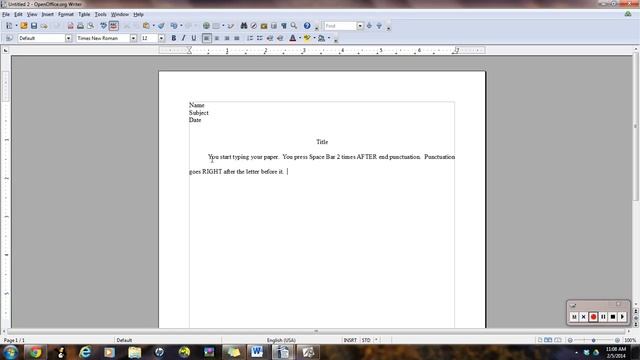Save the document with the Save icon
640x360 pixels.
(x=34, y=26)
